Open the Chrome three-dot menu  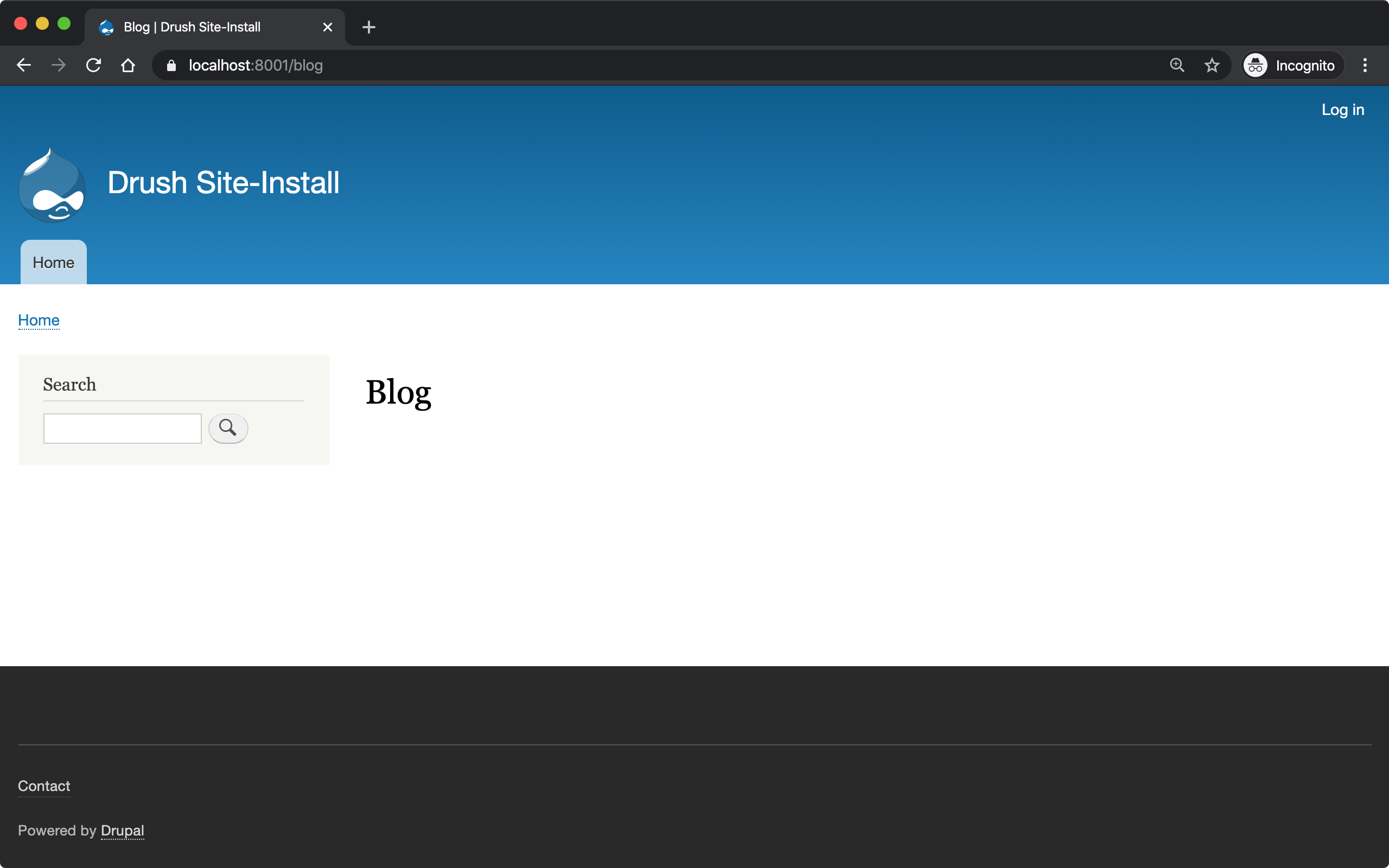point(1365,66)
